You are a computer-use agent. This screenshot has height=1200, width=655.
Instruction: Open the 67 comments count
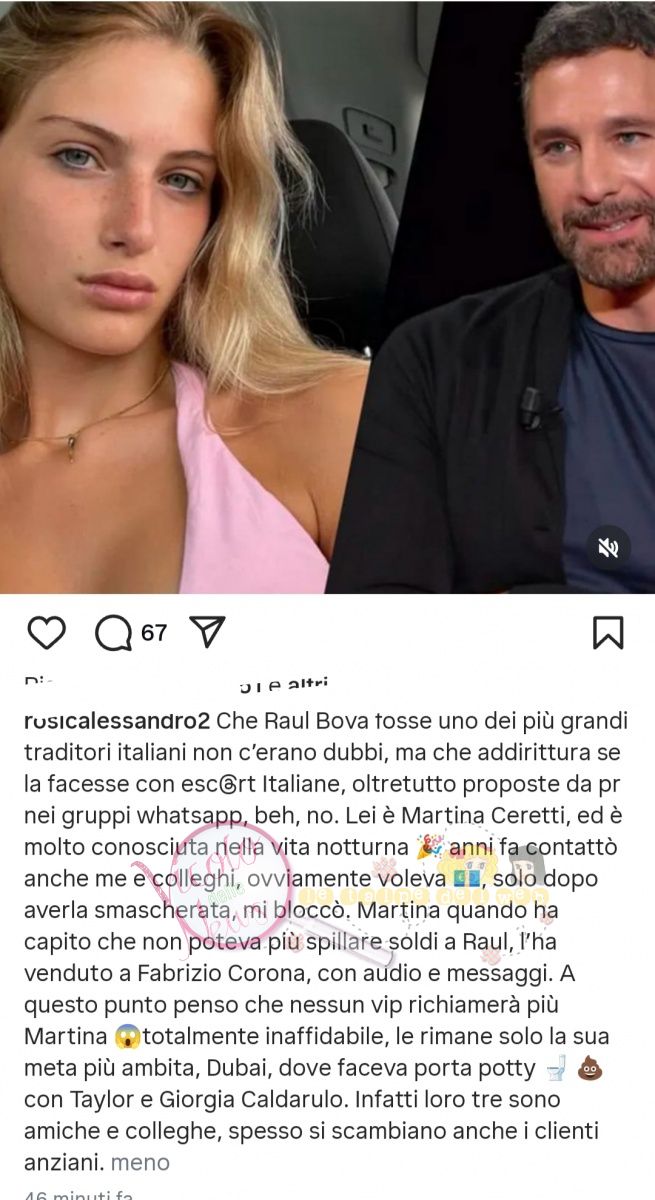coord(154,633)
